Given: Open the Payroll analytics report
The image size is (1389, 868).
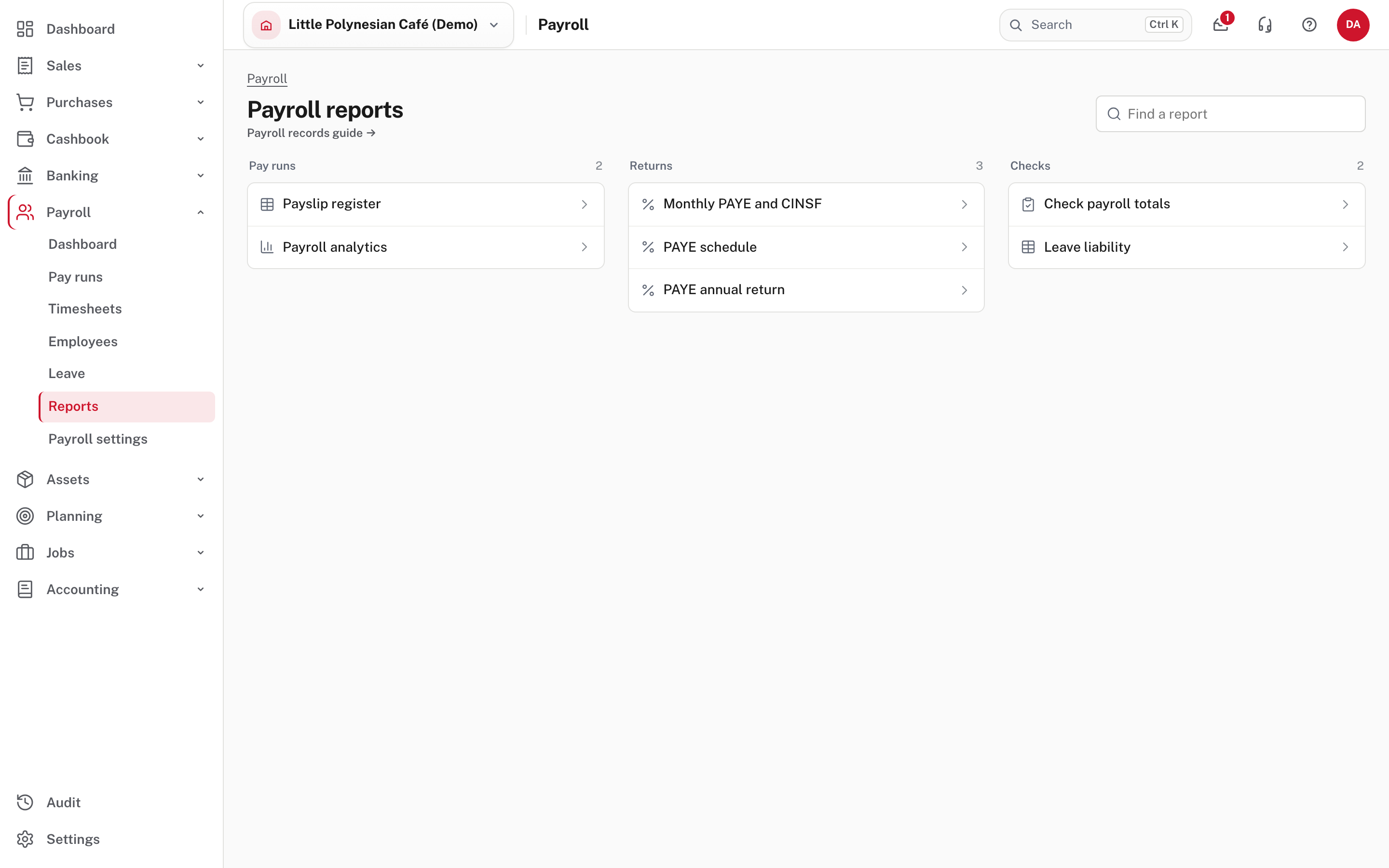Looking at the screenshot, I should (425, 247).
